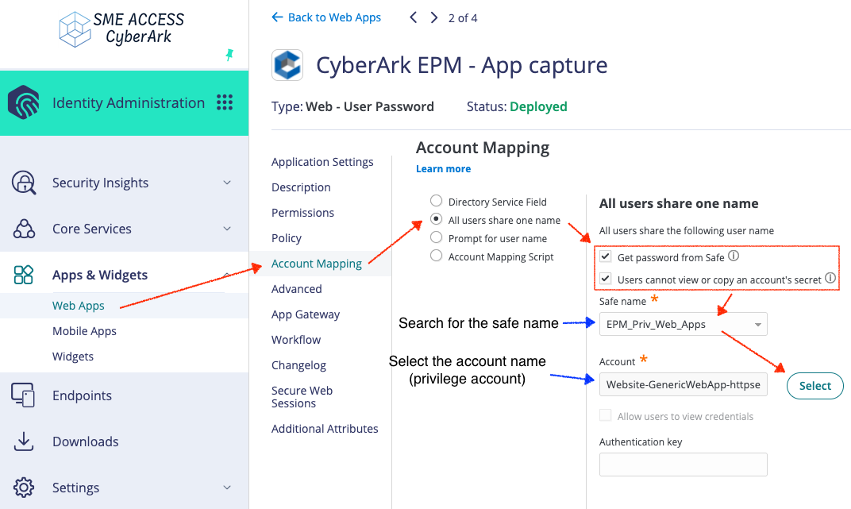Open Web Apps in sidebar
851x509 pixels.
(x=78, y=306)
